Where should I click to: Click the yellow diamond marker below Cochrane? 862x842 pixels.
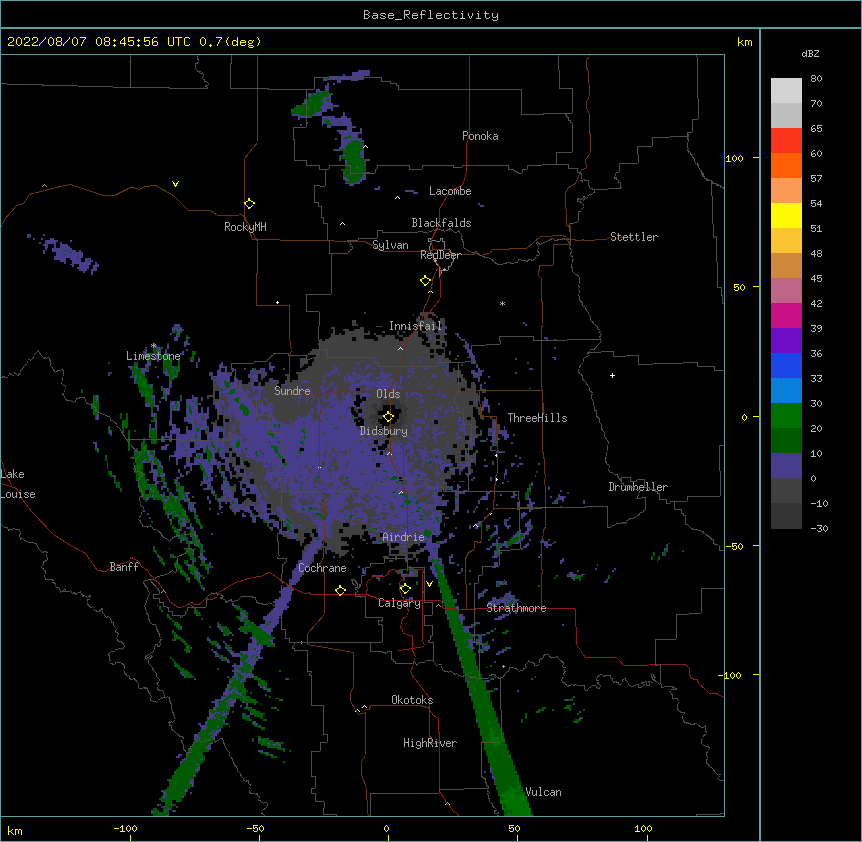[x=340, y=590]
